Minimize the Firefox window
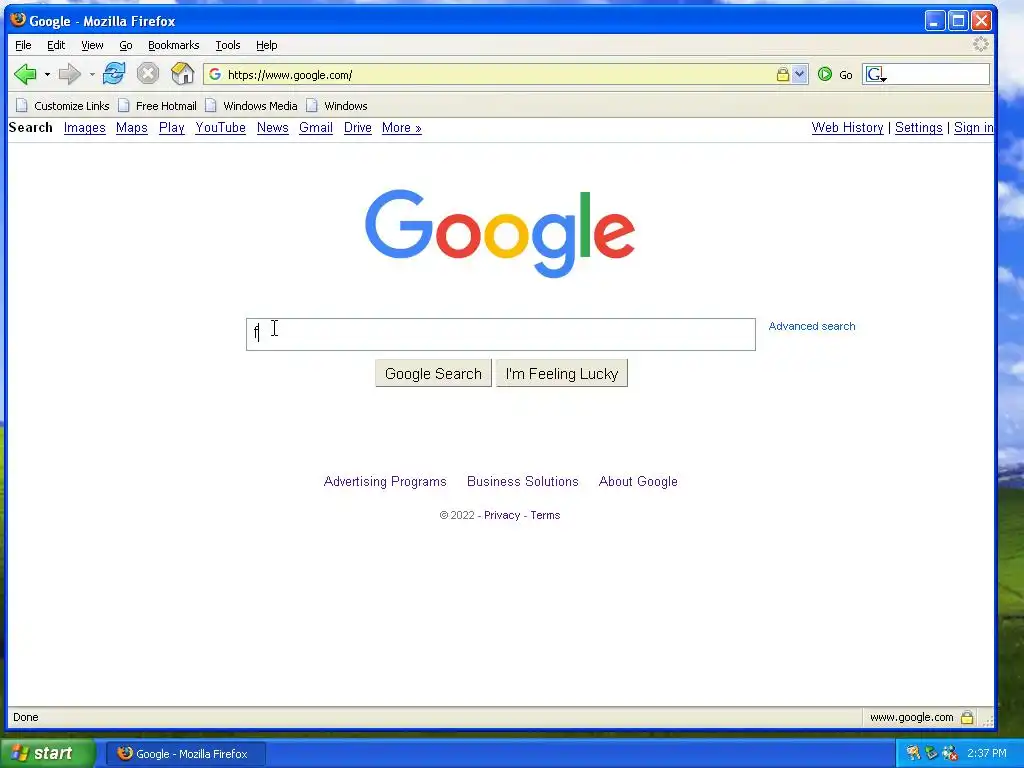The height and width of the screenshot is (768, 1024). click(x=935, y=21)
